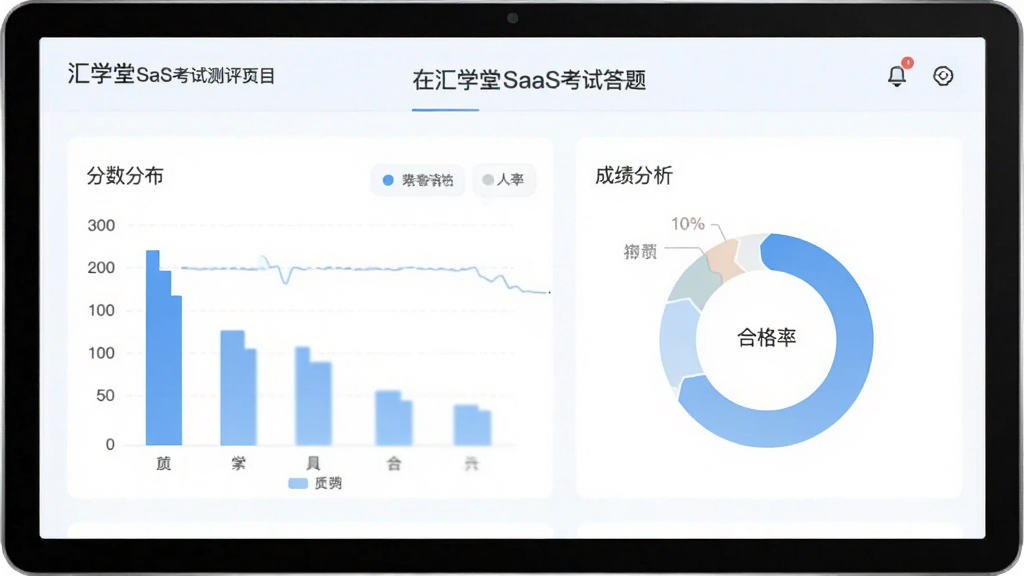Click the third bar group in chart
The width and height of the screenshot is (1024, 576).
[x=313, y=396]
